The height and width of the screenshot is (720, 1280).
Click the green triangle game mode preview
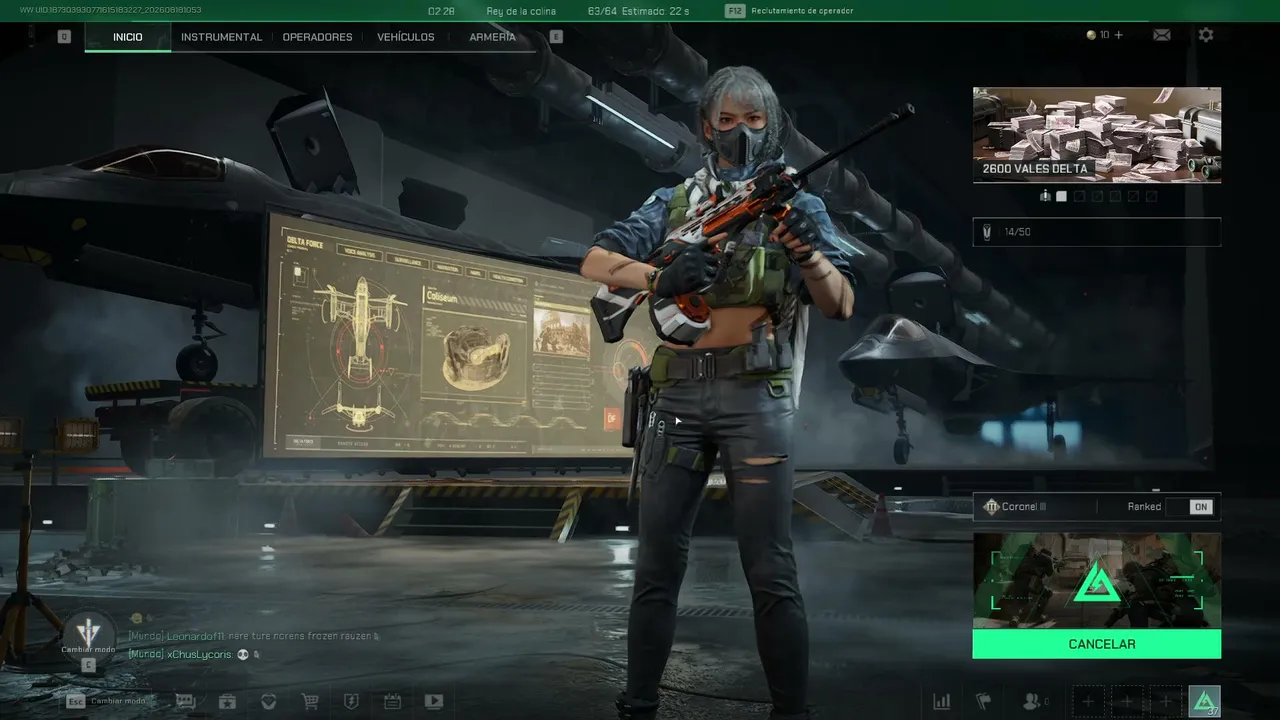click(x=1097, y=580)
